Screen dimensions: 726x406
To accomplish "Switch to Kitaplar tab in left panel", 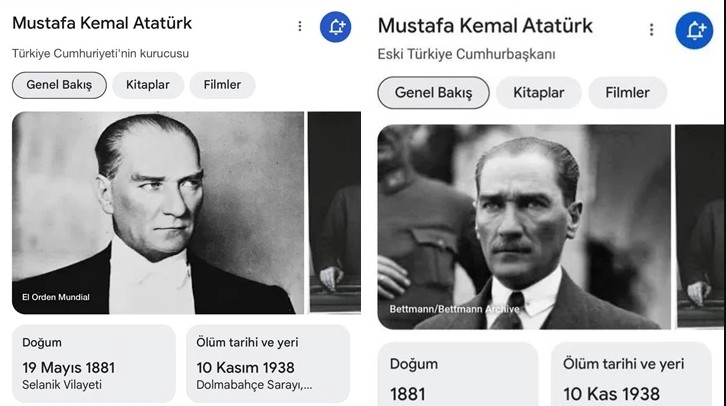I will click(148, 85).
